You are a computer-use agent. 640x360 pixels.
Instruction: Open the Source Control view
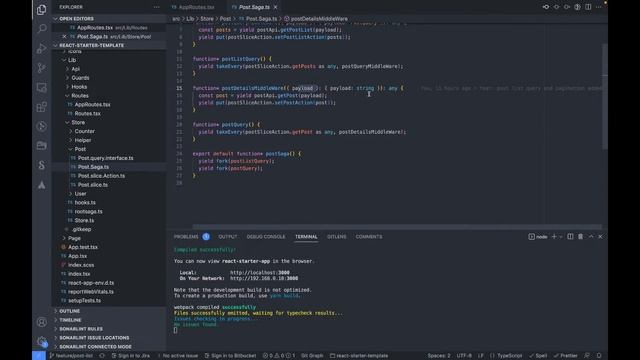42,68
